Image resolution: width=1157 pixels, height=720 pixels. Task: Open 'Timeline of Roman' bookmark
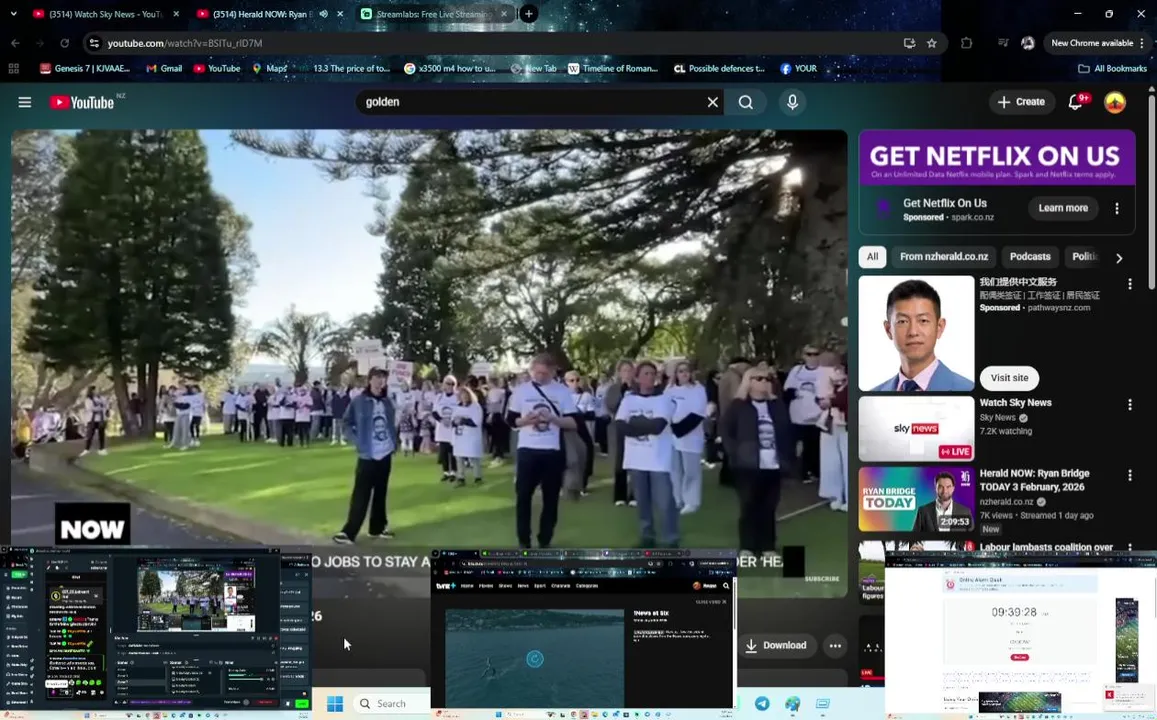612,68
